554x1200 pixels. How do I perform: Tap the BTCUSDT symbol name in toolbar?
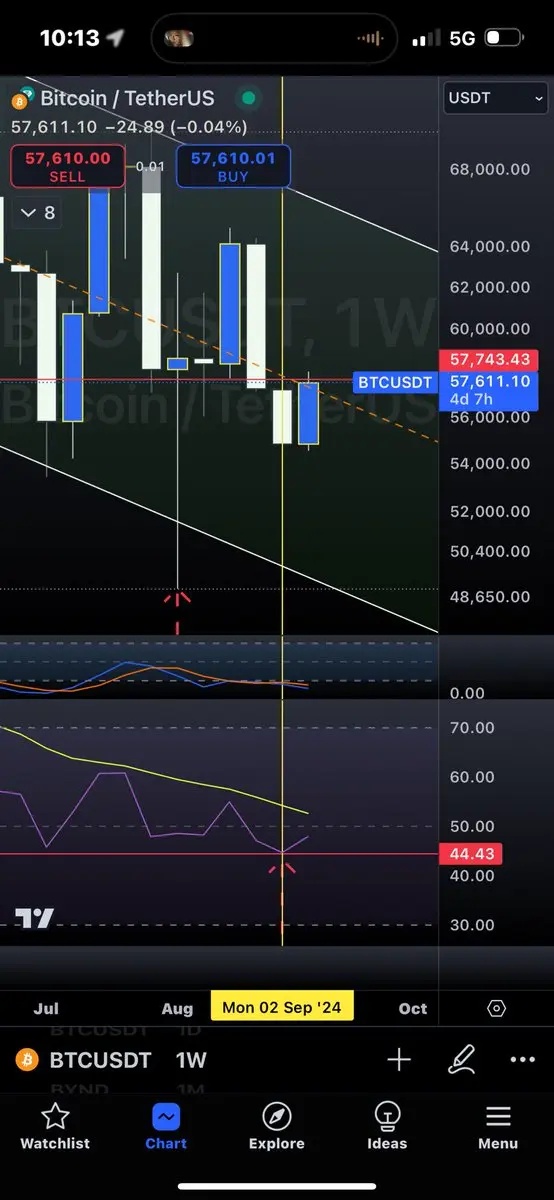click(100, 1060)
